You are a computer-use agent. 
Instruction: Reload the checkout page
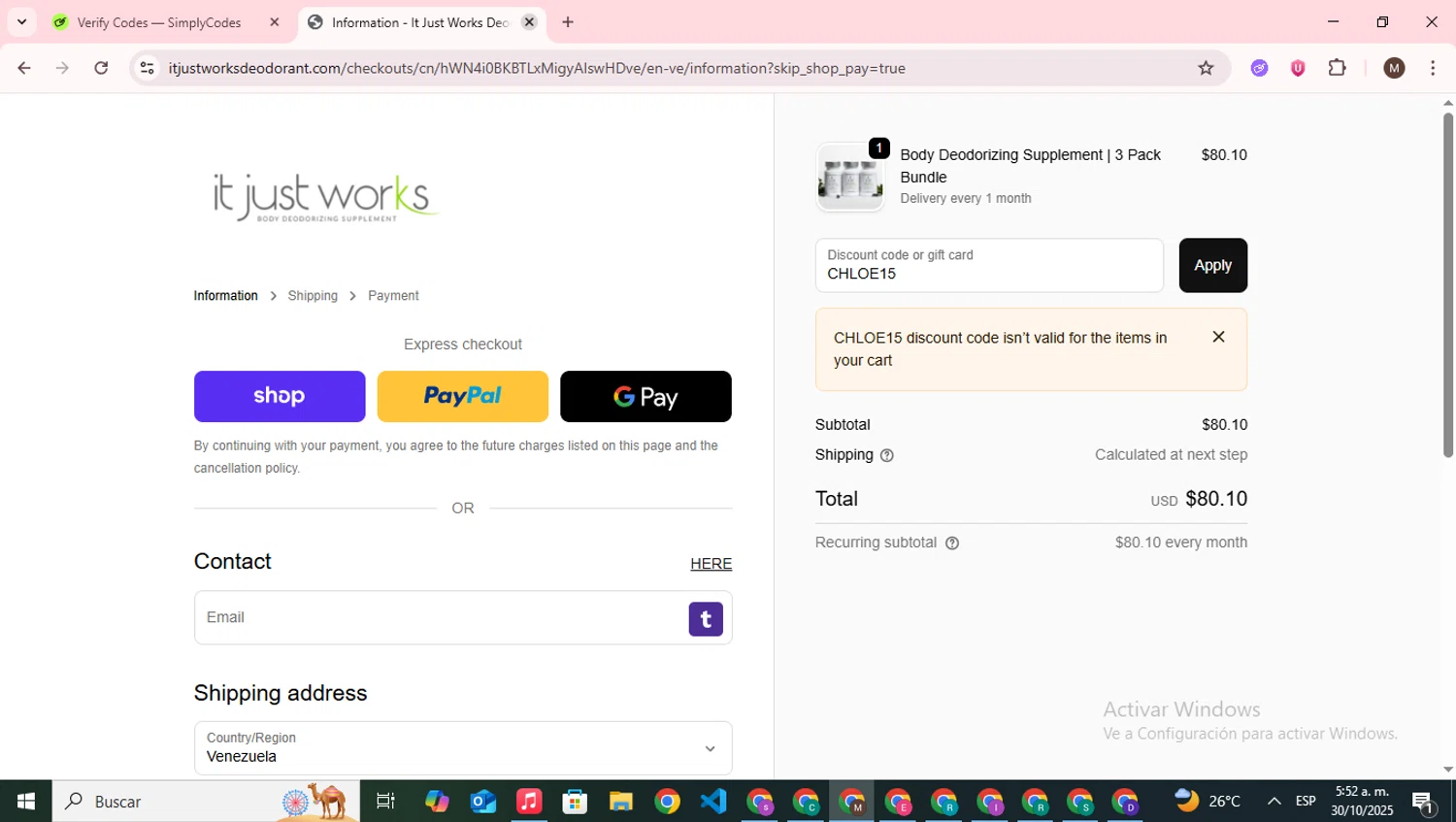(x=101, y=68)
